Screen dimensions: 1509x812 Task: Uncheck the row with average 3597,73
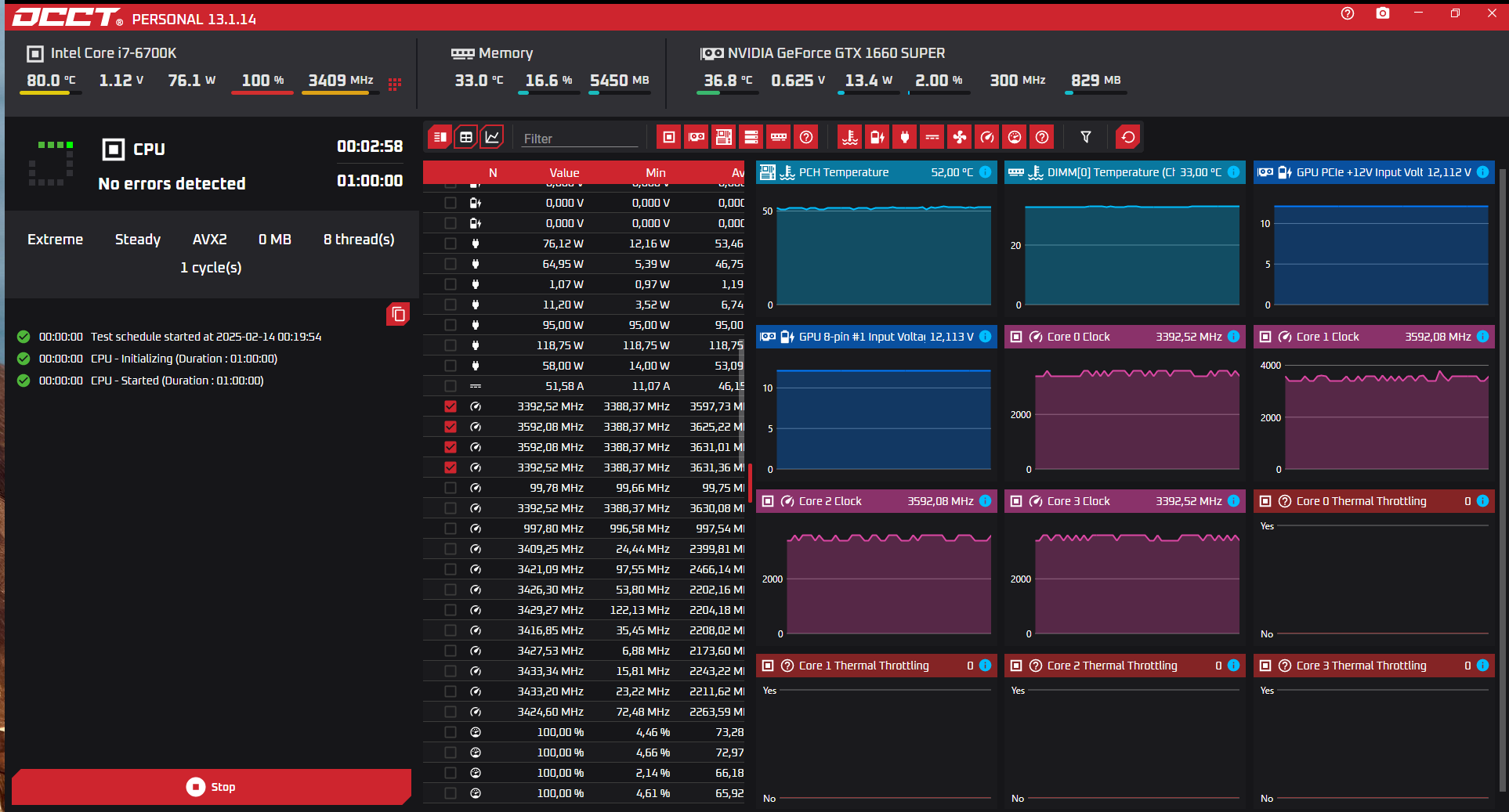tap(451, 406)
